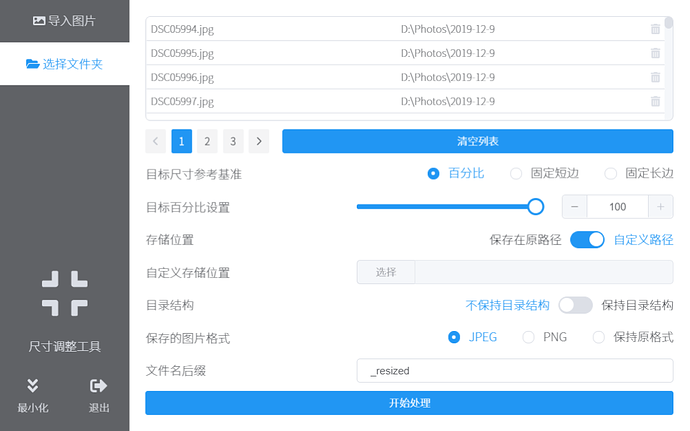Delete DSC05997.jpg row via trash icon

[655, 101]
